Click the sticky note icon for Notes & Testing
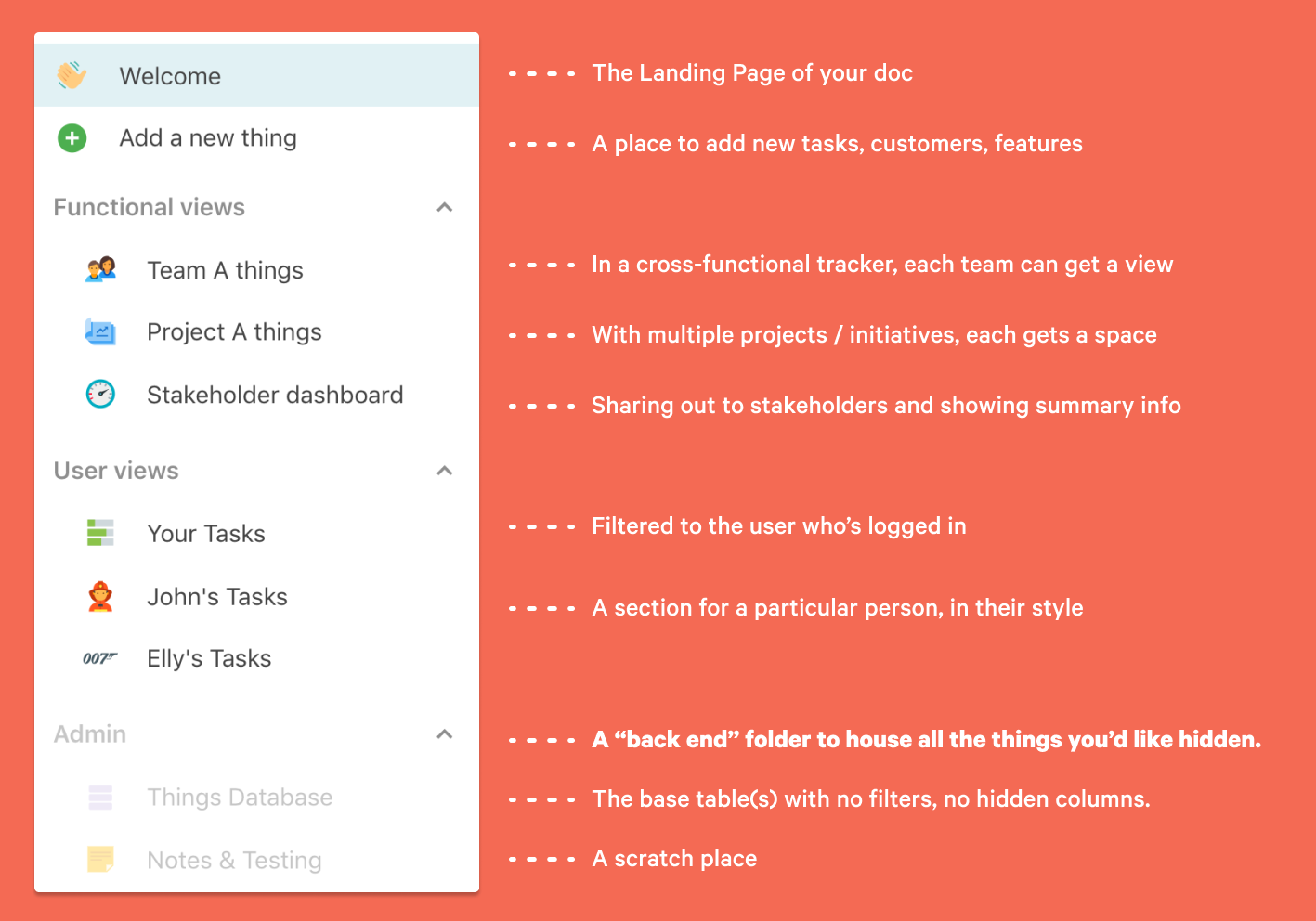Screen dimensions: 1316x921 point(100,860)
